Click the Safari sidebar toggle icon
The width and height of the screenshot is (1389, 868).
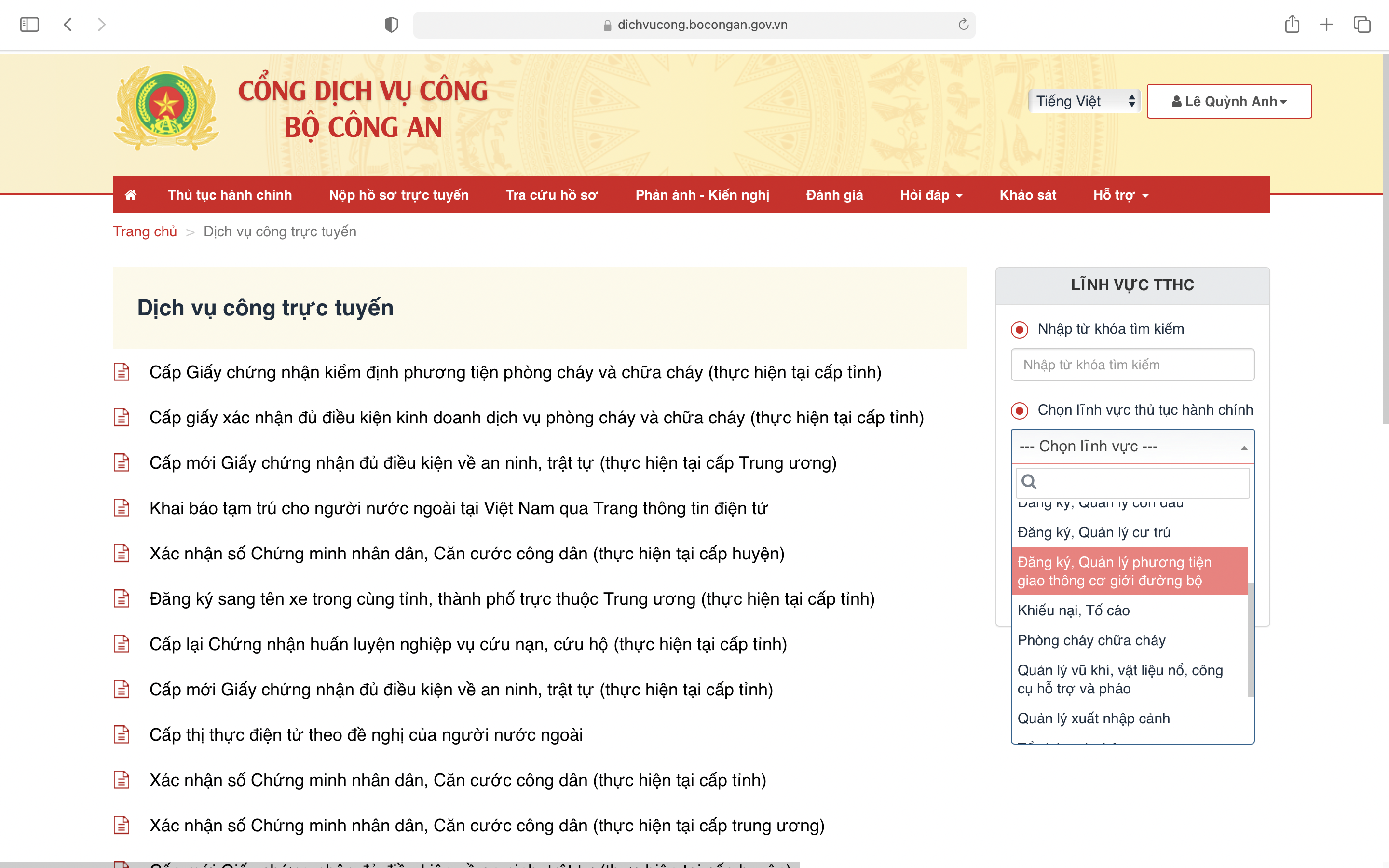[29, 25]
